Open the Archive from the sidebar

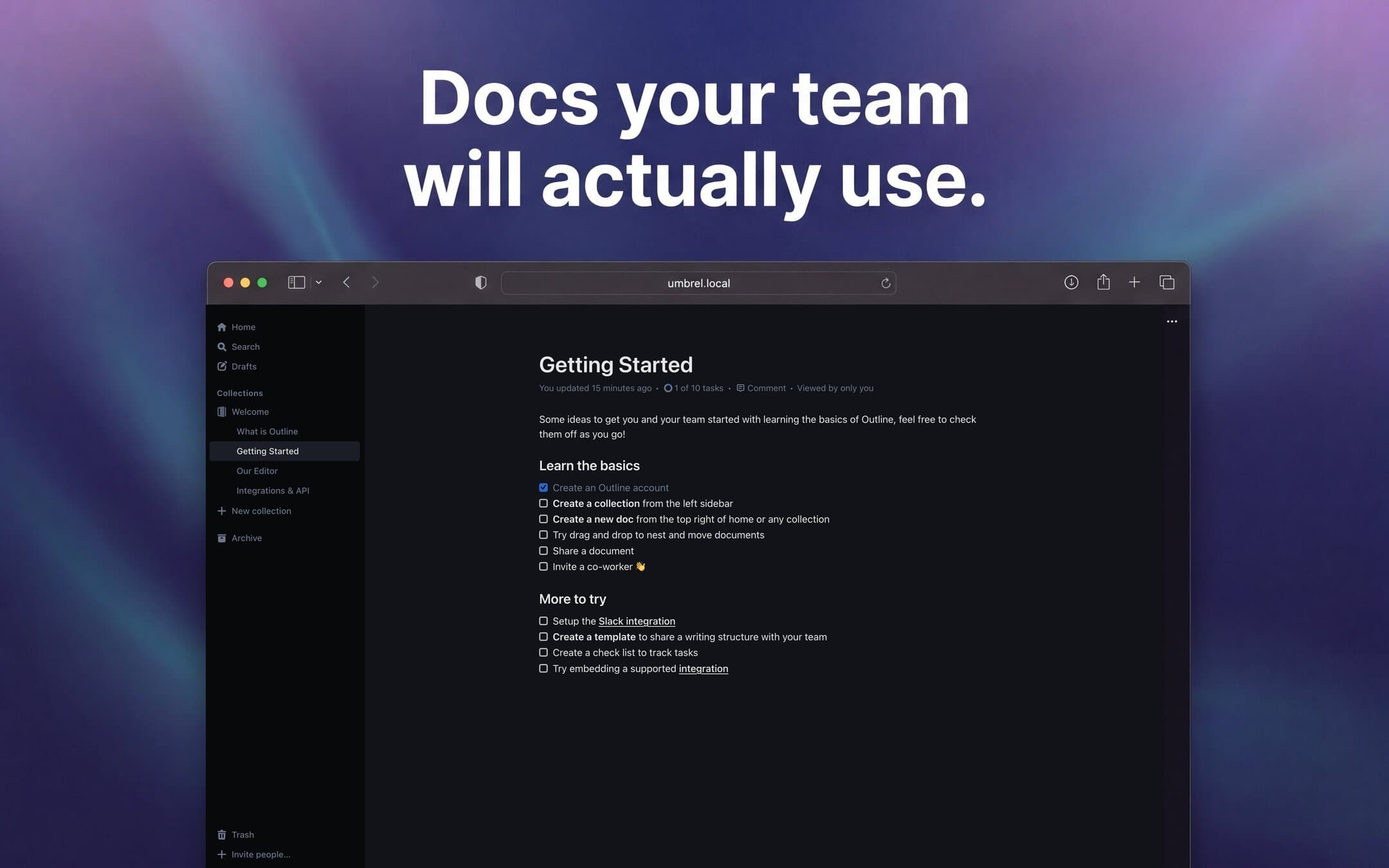(246, 538)
